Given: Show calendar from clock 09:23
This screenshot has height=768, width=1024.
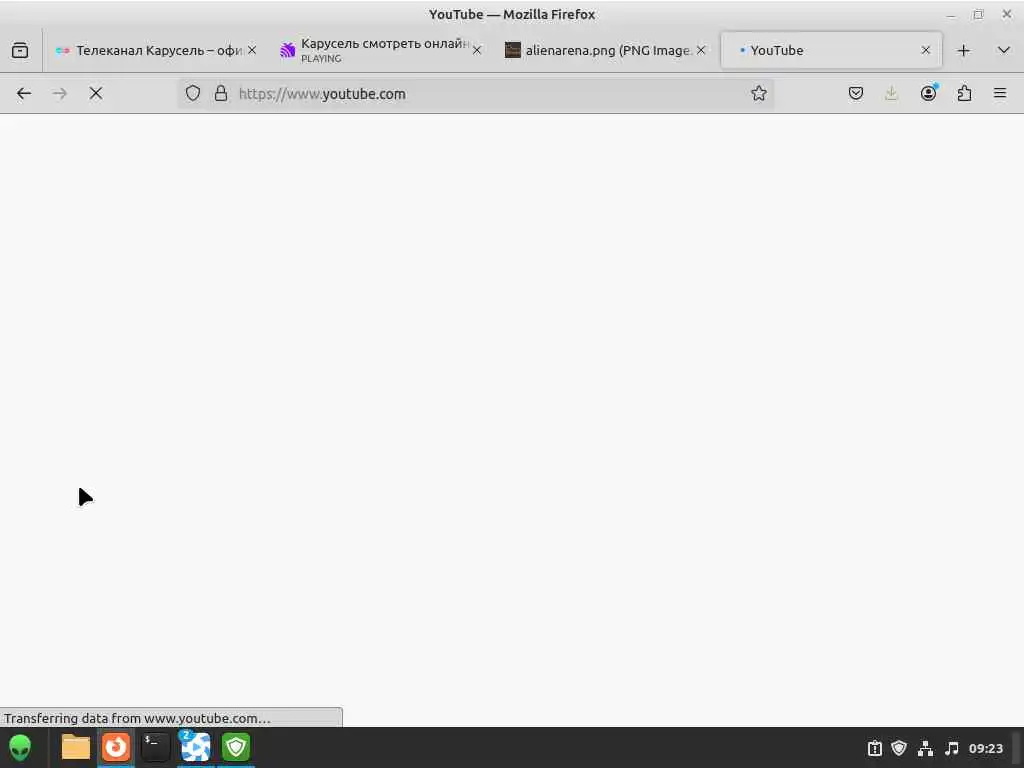Looking at the screenshot, I should 985,748.
